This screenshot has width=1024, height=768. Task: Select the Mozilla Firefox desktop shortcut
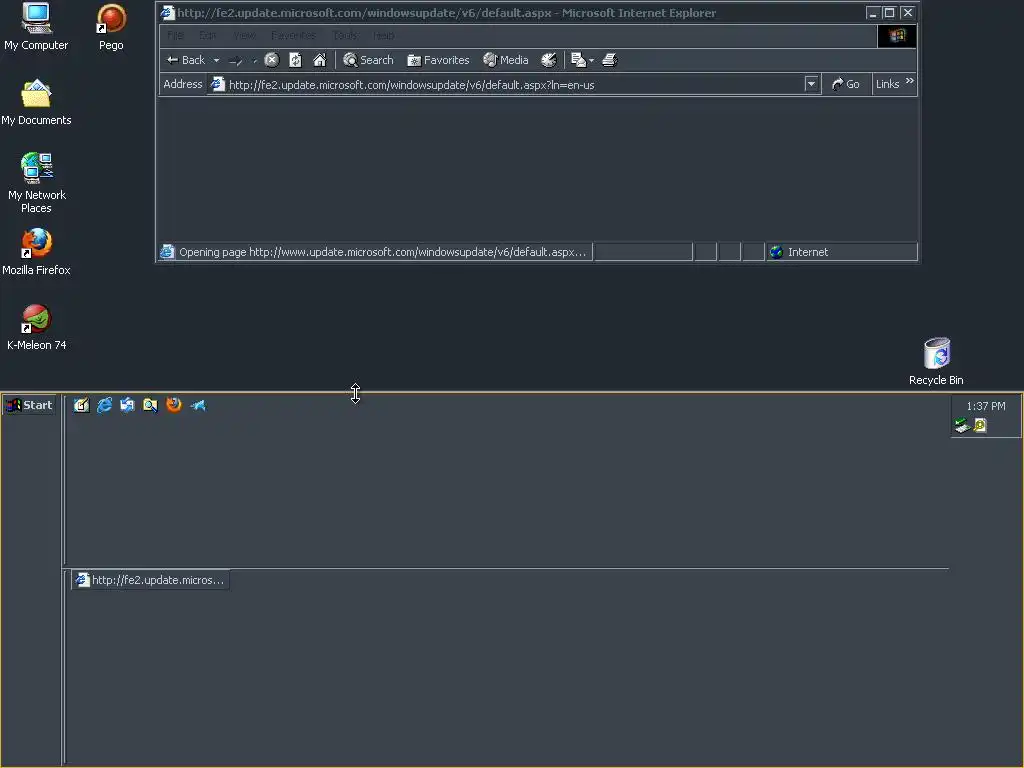36,252
